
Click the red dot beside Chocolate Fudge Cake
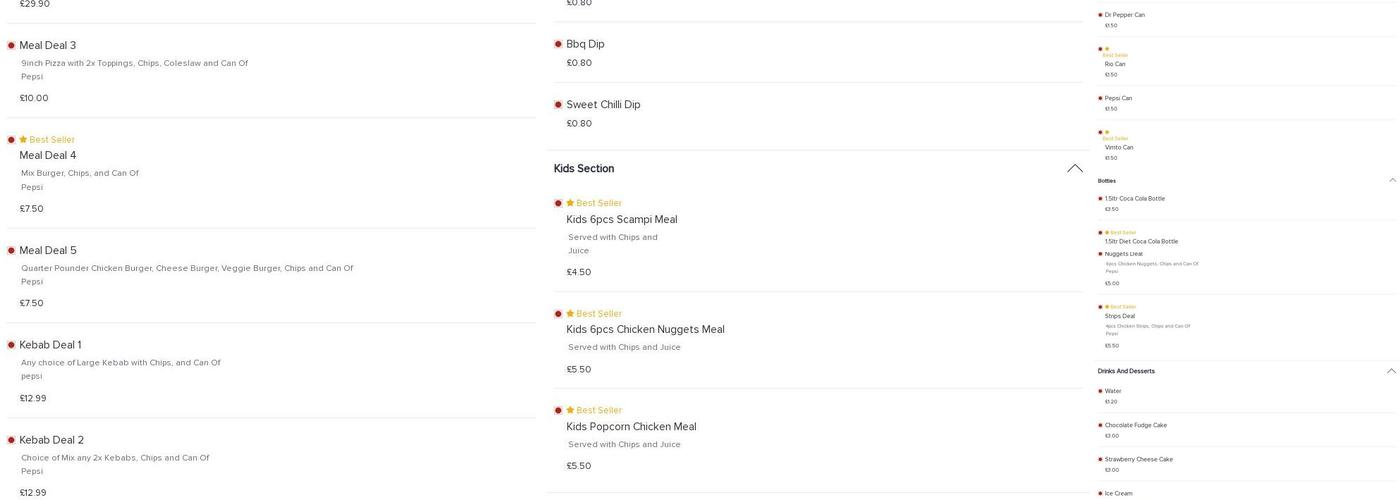[x=1100, y=426]
